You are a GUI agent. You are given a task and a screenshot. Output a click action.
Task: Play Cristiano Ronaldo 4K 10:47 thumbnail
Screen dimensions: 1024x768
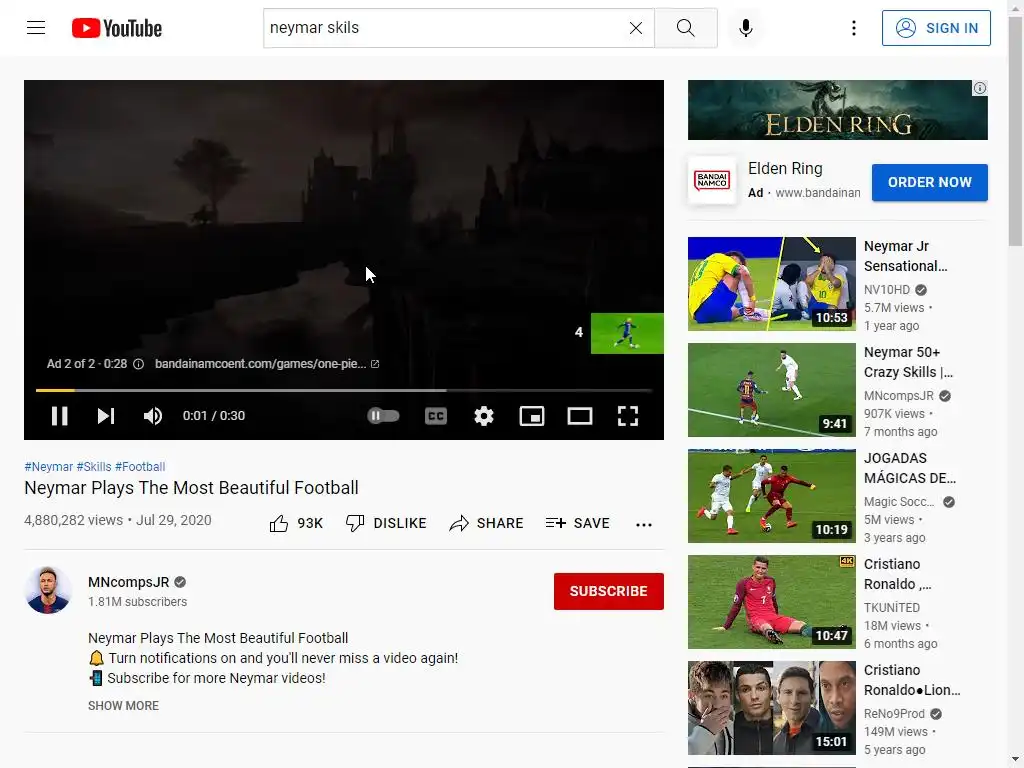771,602
